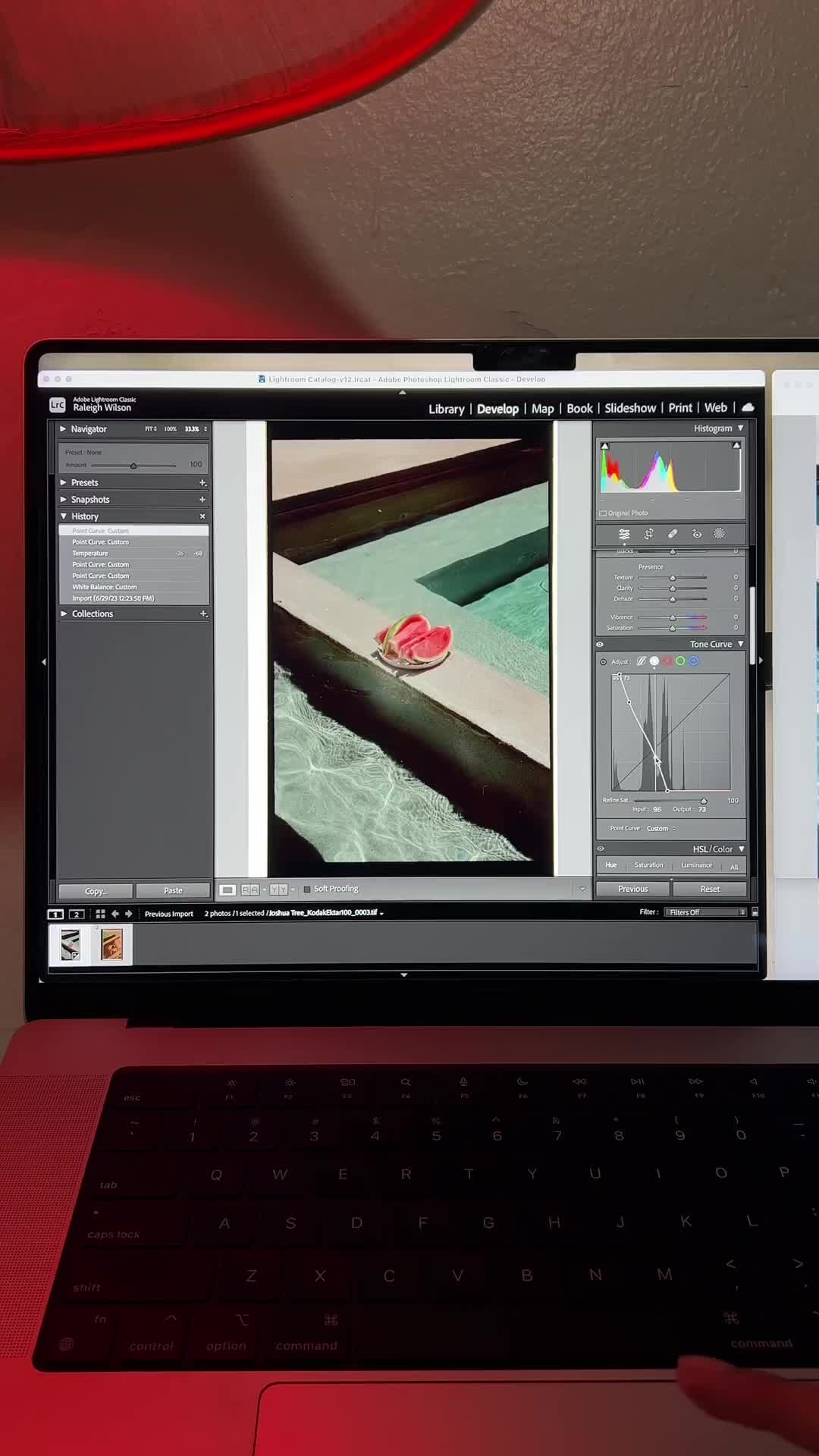Select the Before/After R|A view icon
Viewport: 819px width, 1456px height.
(250, 890)
